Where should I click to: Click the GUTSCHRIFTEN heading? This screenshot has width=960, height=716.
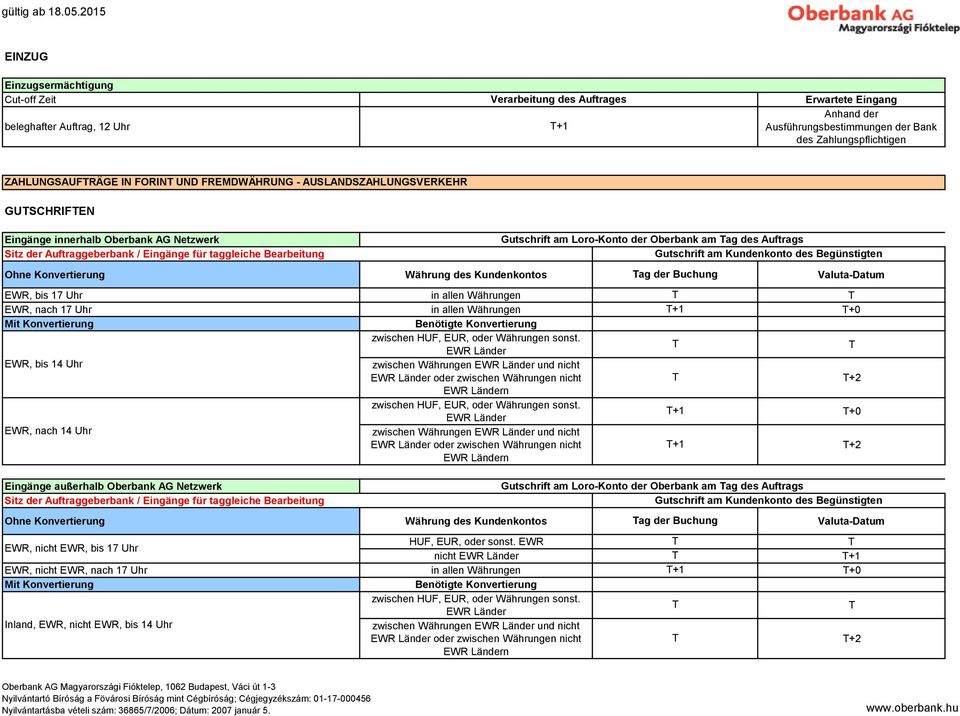point(50,211)
